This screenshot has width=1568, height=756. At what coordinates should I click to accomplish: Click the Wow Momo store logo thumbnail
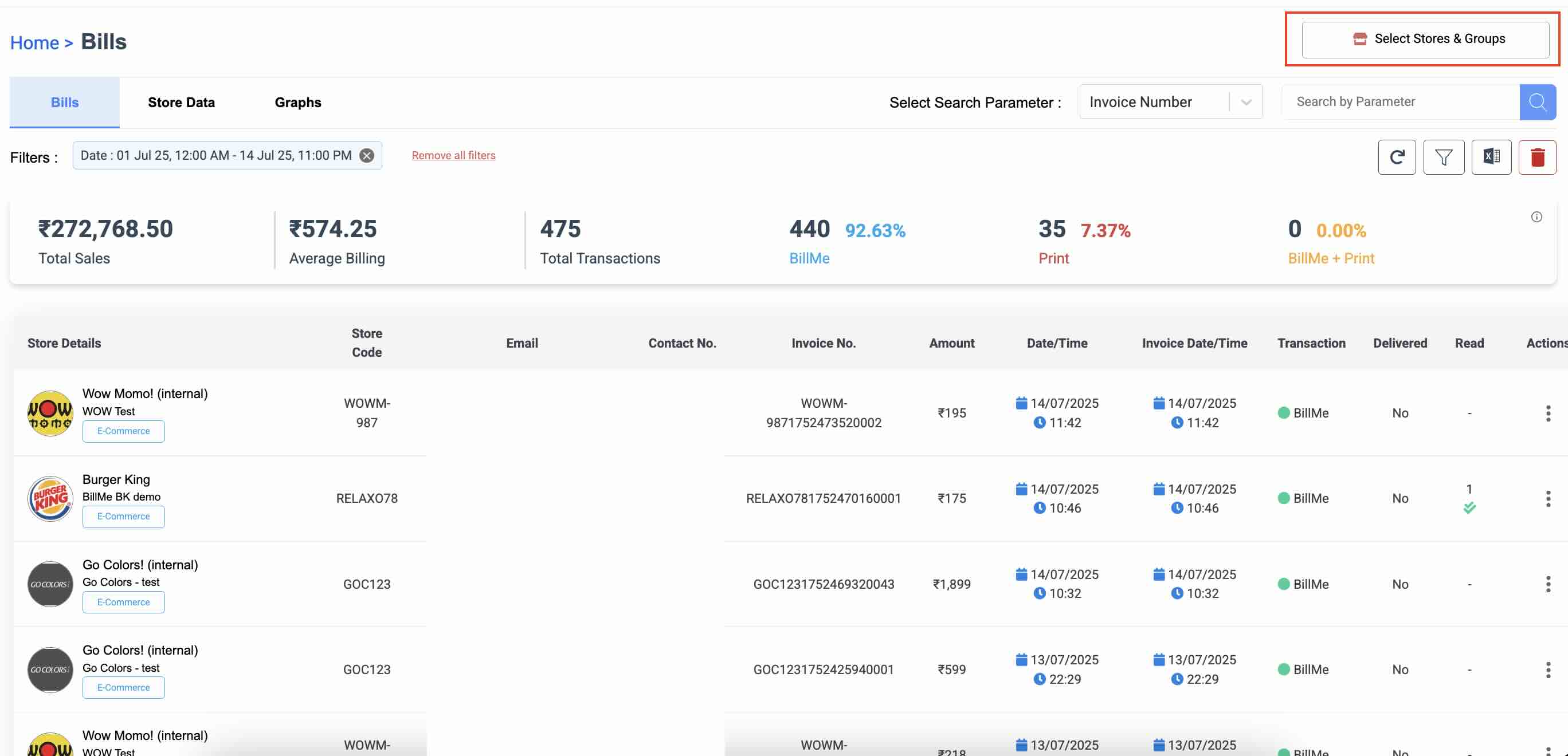click(50, 414)
